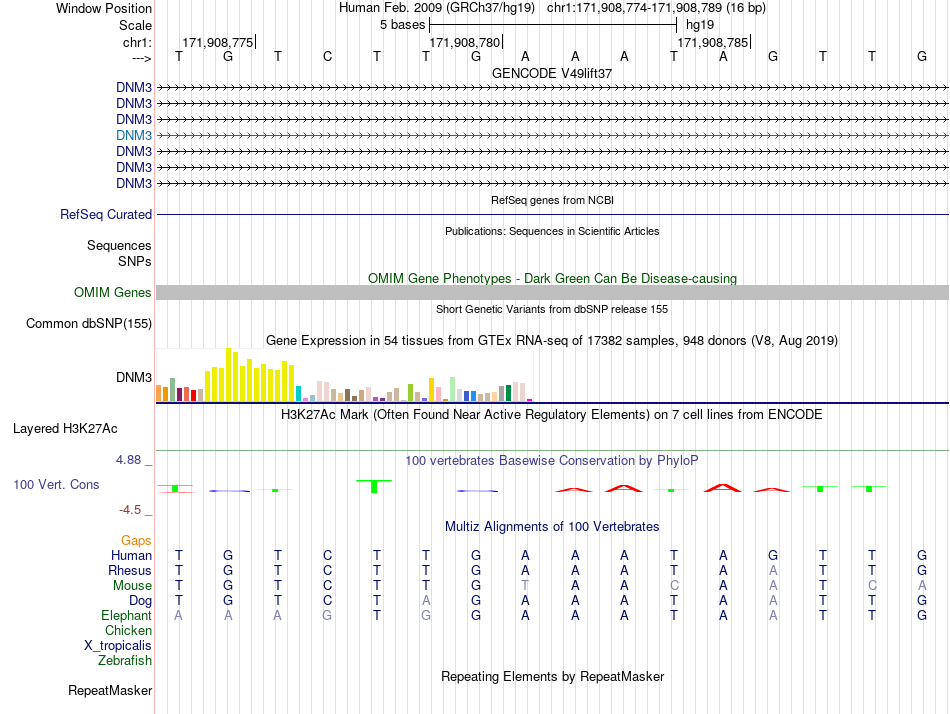Click the 4.88 PhyloP upper limit value
Screen dimensions: 950x714
click(x=128, y=460)
